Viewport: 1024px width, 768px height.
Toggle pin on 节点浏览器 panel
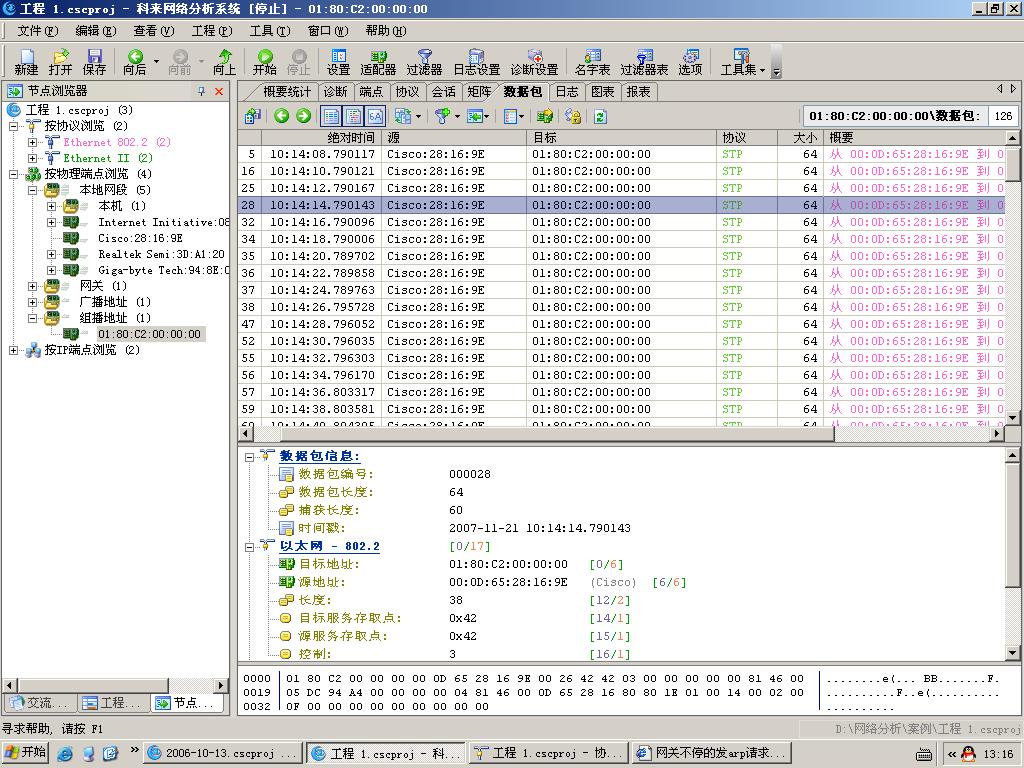click(x=201, y=91)
